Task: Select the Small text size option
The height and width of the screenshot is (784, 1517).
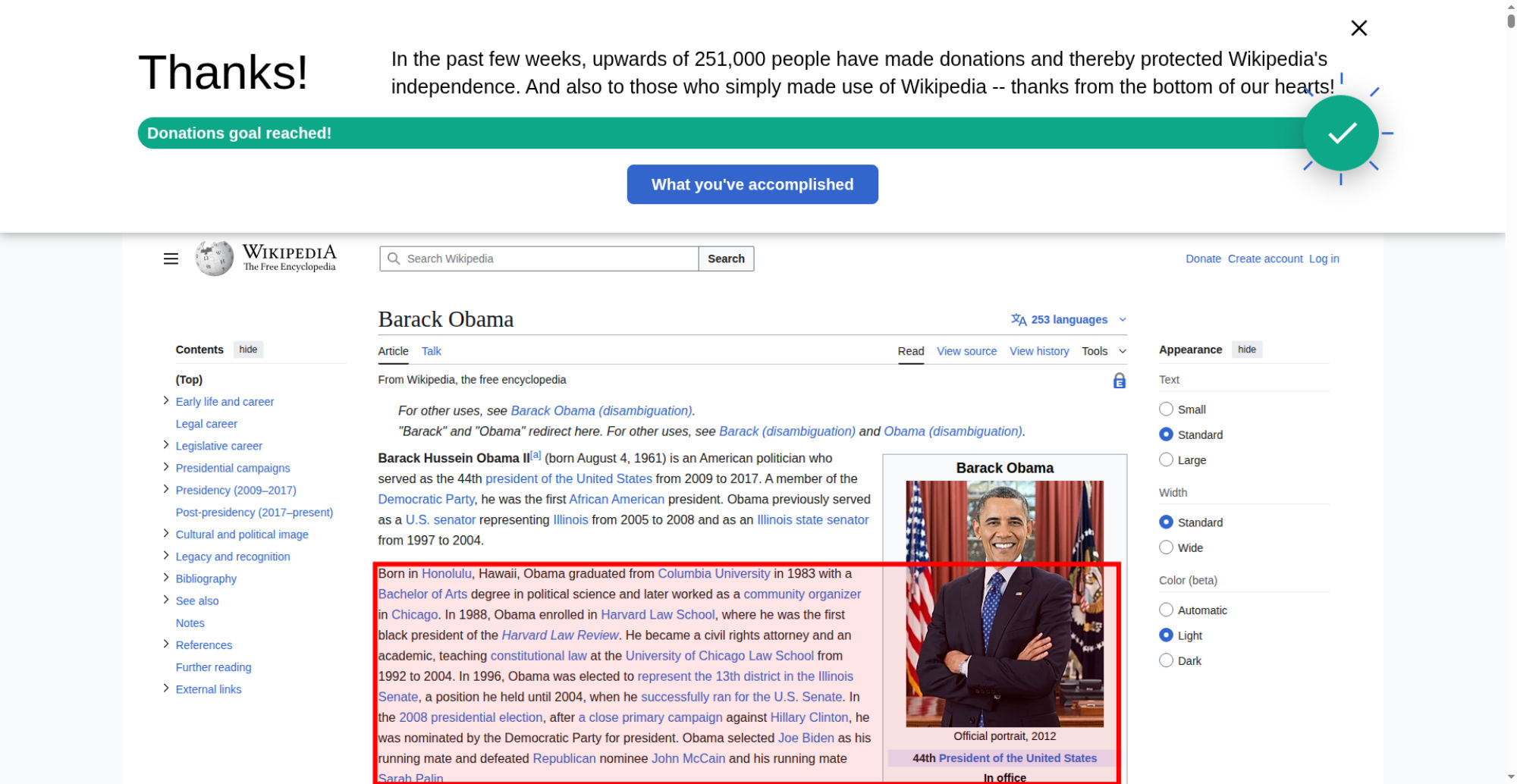Action: click(x=1166, y=409)
